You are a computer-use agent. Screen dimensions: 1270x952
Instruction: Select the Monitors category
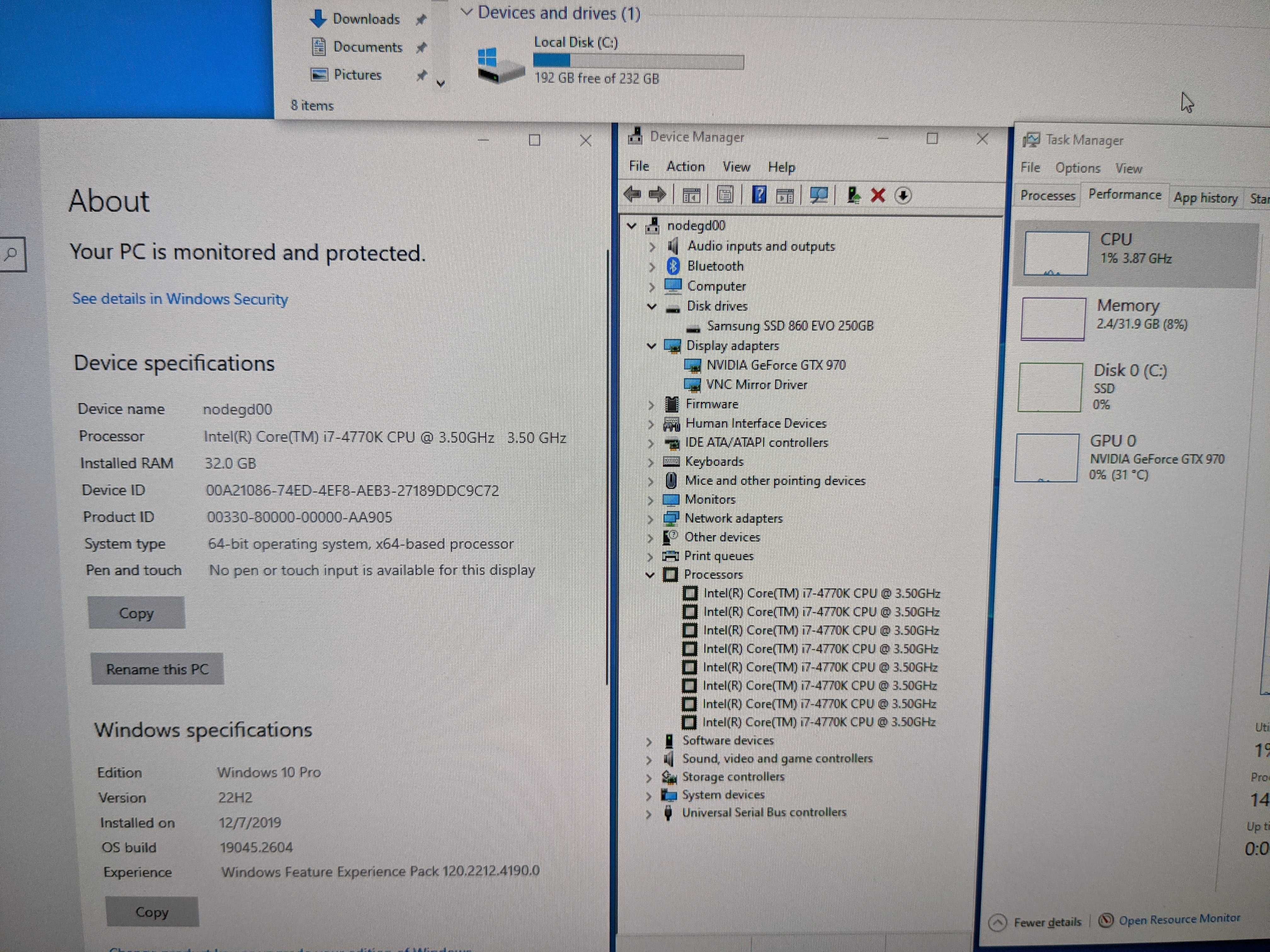pyautogui.click(x=710, y=499)
